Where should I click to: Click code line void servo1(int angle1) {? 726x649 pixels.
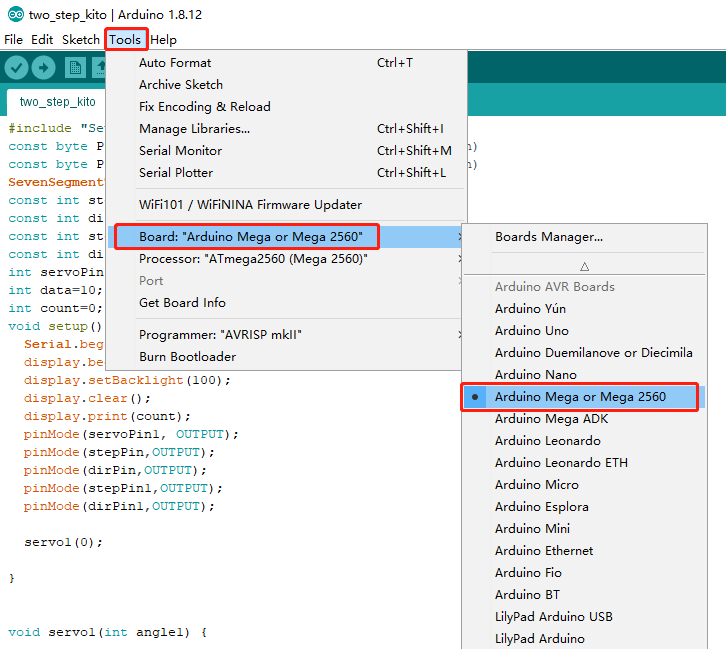tap(107, 633)
